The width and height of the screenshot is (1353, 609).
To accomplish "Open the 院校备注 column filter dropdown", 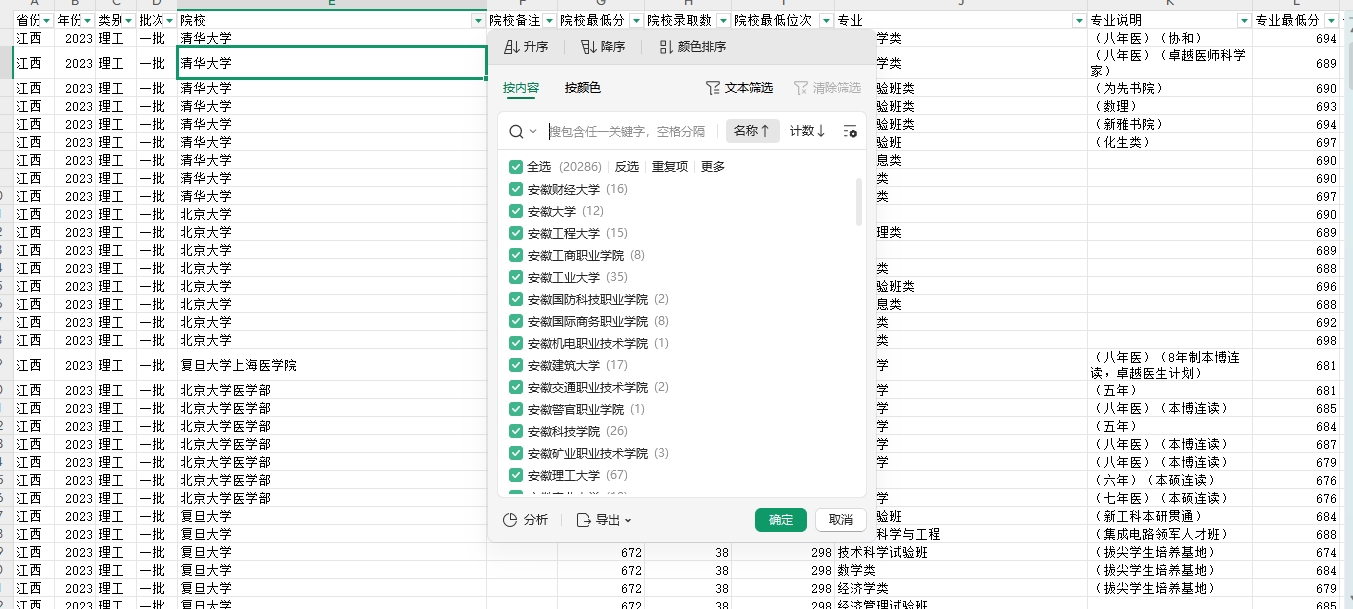I will [549, 20].
